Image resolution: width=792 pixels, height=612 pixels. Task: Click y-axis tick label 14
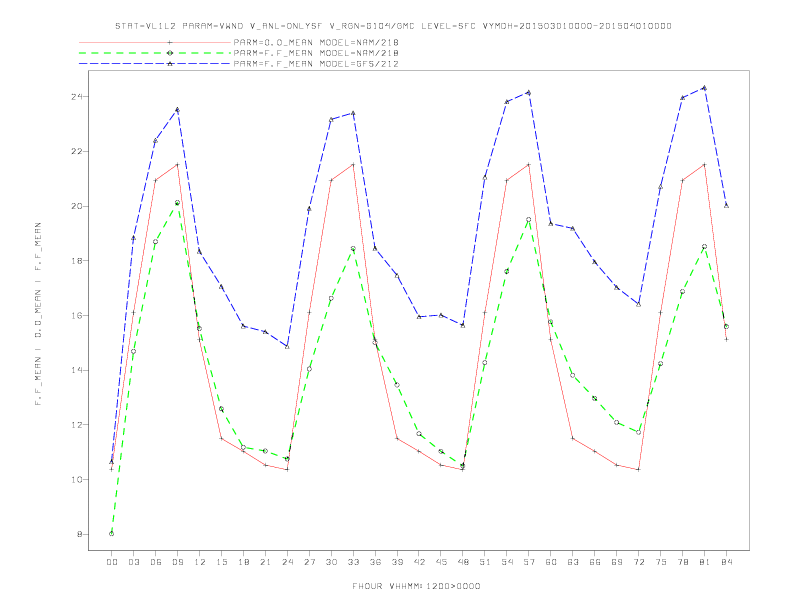pyautogui.click(x=76, y=370)
